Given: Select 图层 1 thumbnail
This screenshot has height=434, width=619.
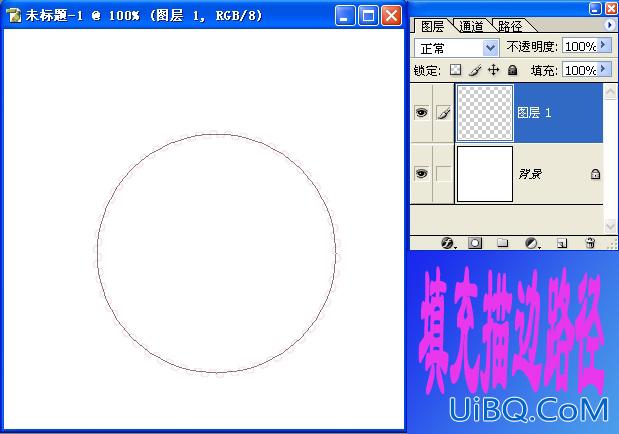Looking at the screenshot, I should point(485,113).
